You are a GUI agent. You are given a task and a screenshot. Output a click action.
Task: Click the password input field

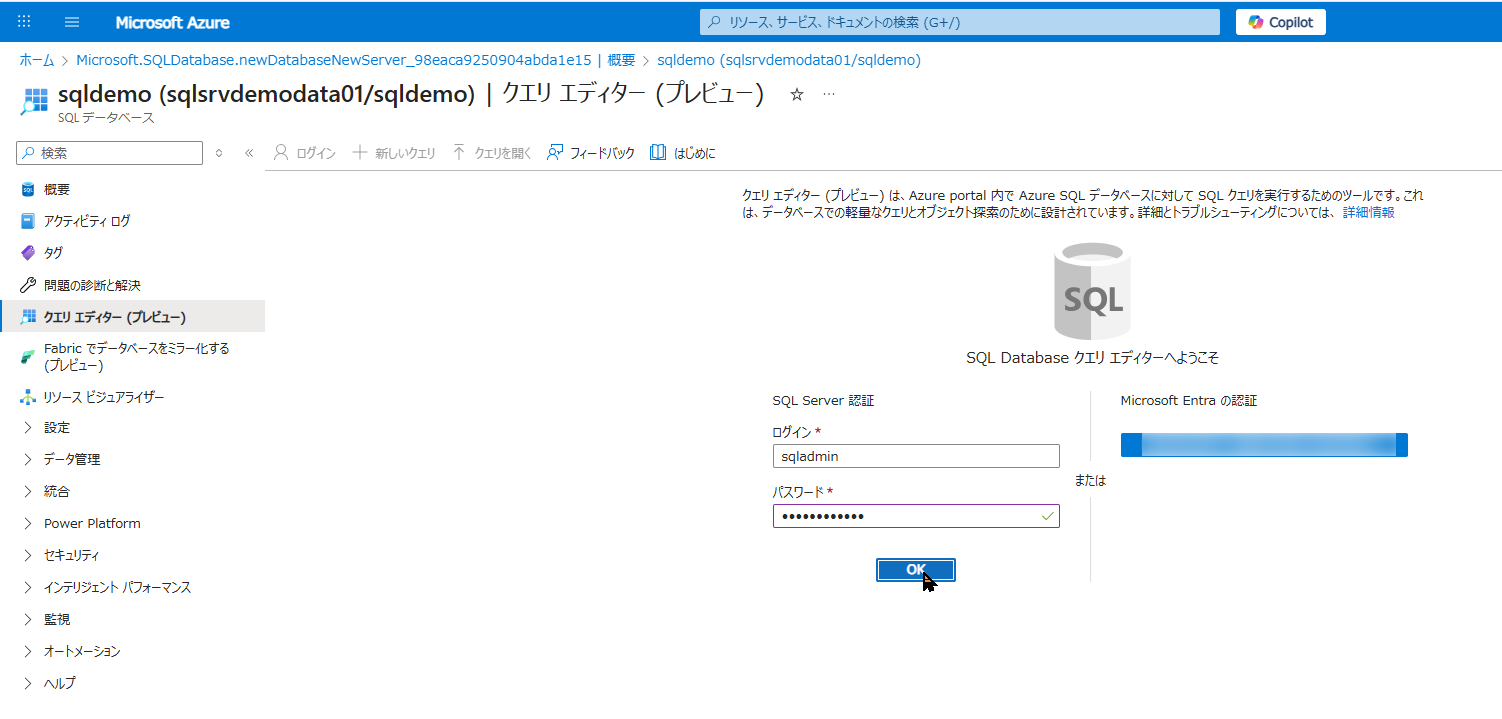[905, 516]
